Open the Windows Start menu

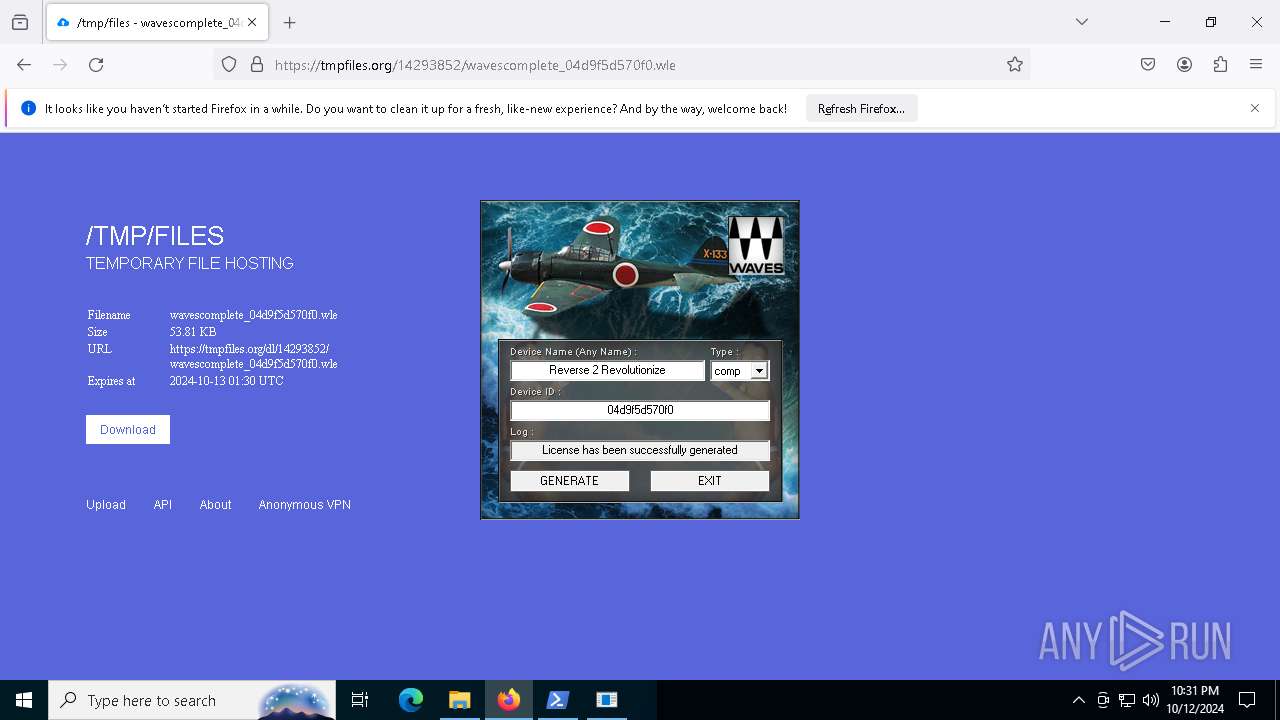[24, 700]
